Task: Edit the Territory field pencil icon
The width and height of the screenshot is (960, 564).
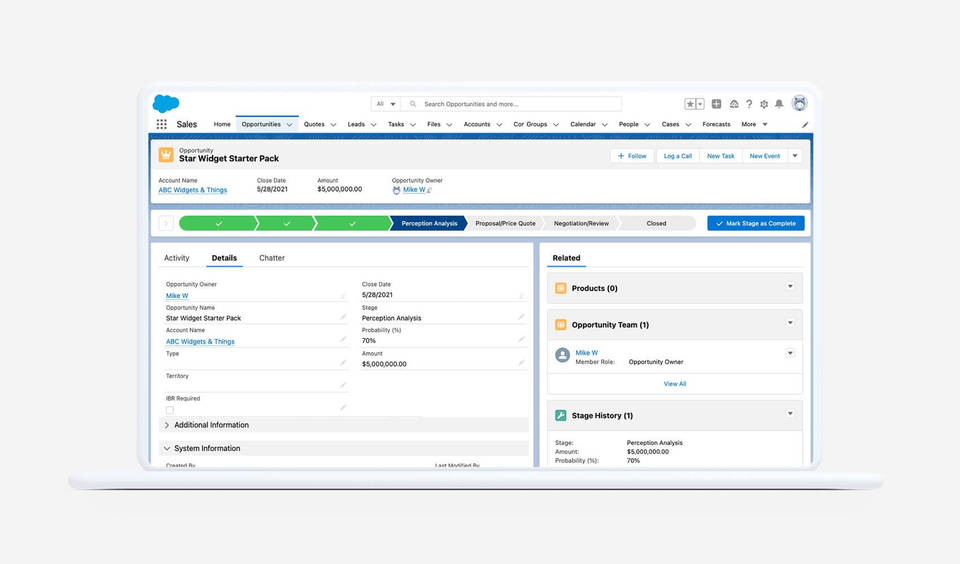Action: click(x=343, y=385)
